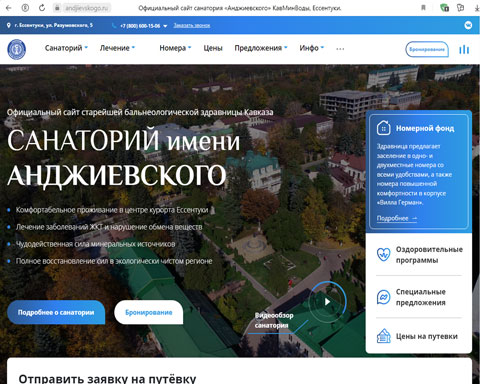This screenshot has height=384, width=480.
Task: Expand the arrow next to 'Номера'
Action: point(190,48)
